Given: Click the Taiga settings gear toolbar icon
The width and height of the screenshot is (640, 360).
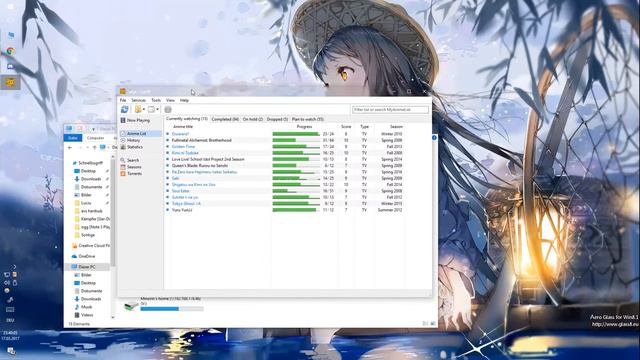Looking at the screenshot, I should [x=168, y=109].
